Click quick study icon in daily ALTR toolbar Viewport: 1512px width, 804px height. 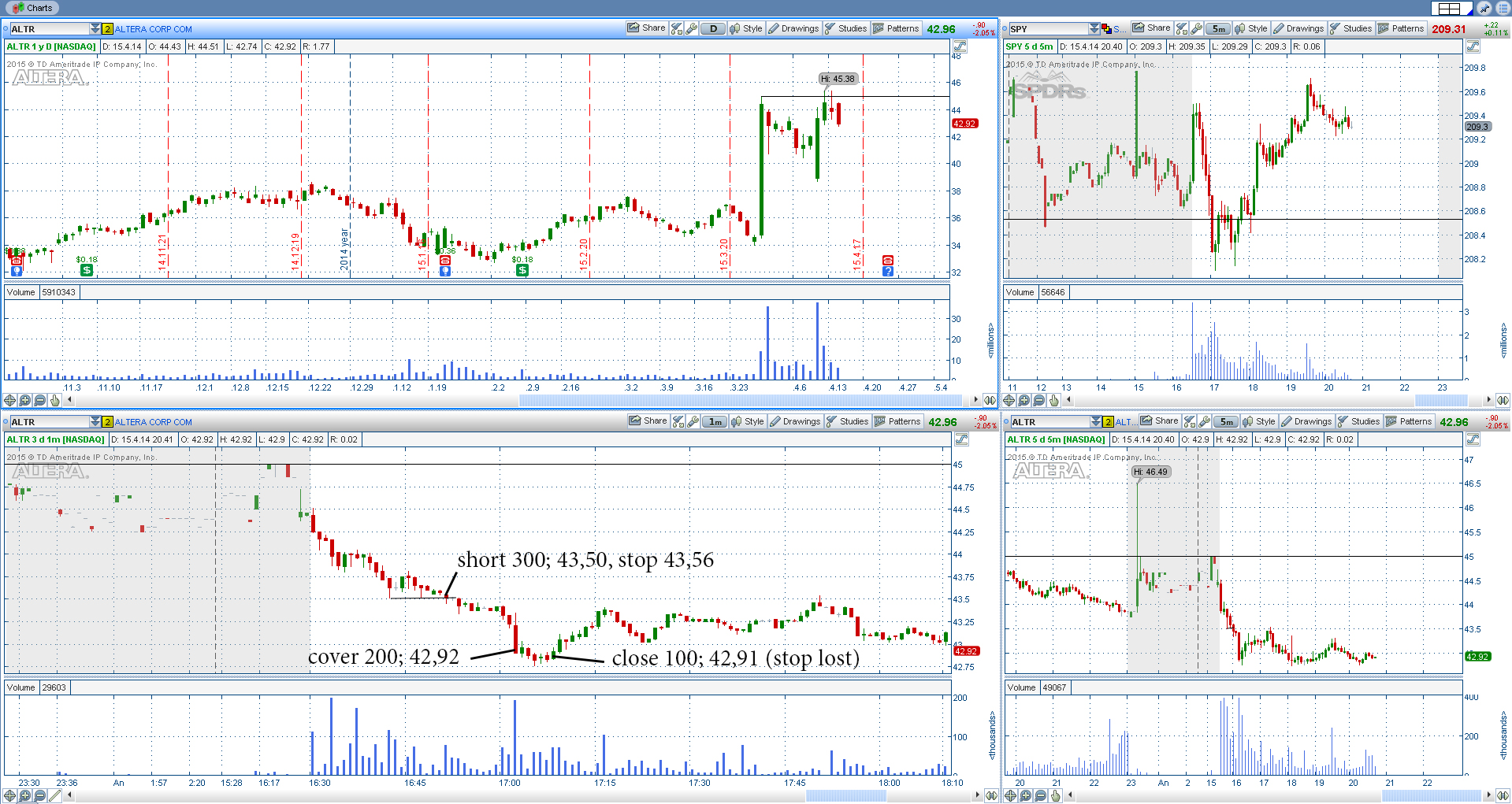click(x=677, y=28)
